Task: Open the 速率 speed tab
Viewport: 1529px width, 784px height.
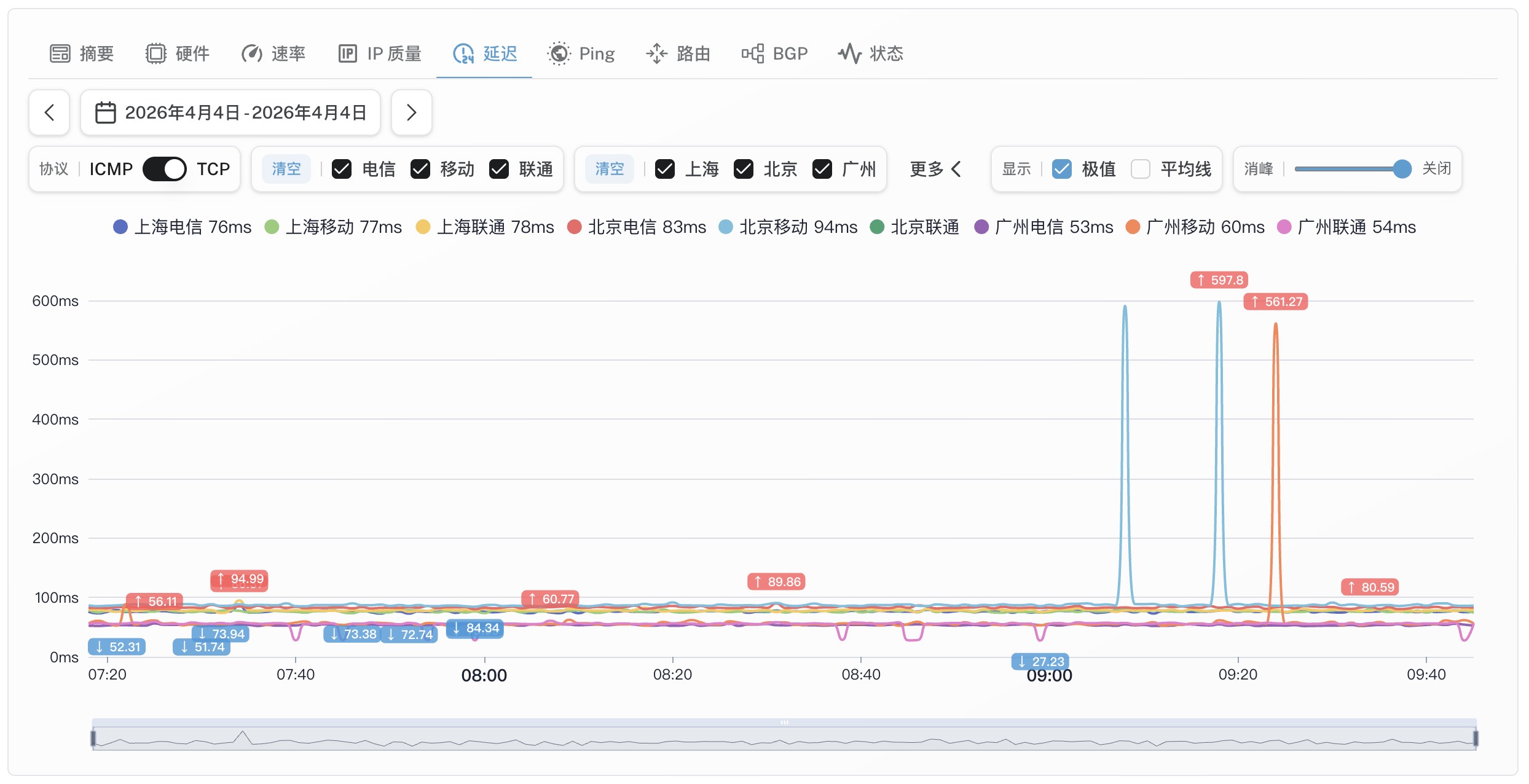Action: click(273, 54)
